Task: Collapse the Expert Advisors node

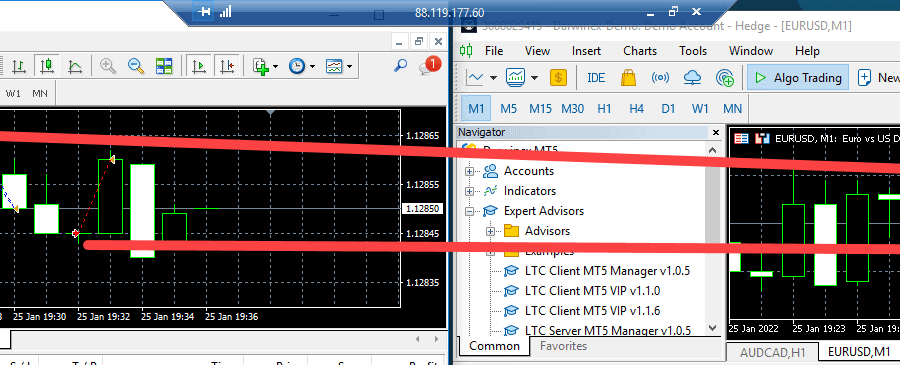Action: (x=470, y=211)
